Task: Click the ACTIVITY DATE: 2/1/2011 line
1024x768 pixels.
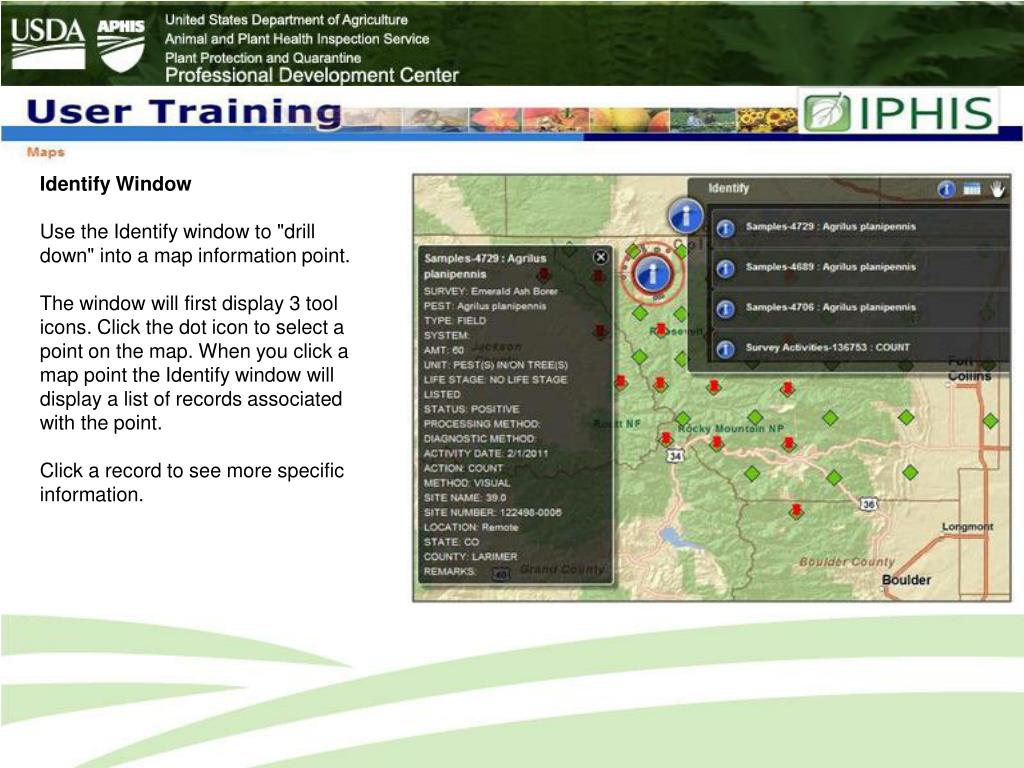Action: 486,453
